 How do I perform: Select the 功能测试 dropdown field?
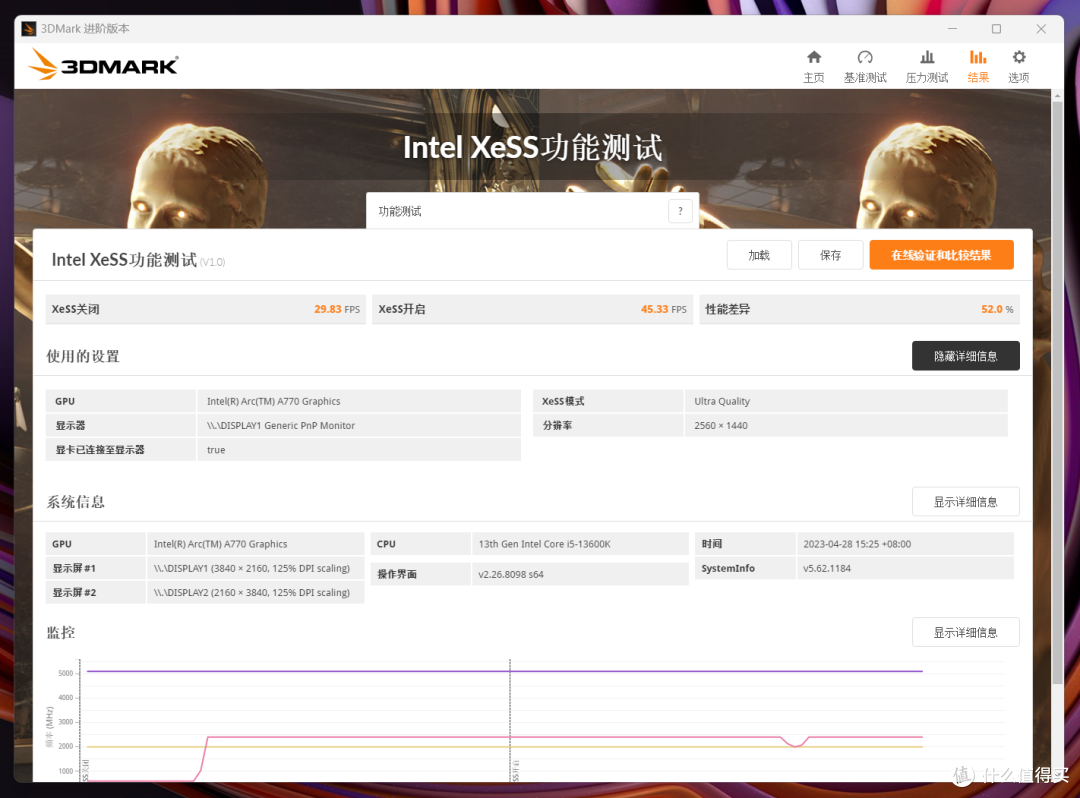point(532,211)
